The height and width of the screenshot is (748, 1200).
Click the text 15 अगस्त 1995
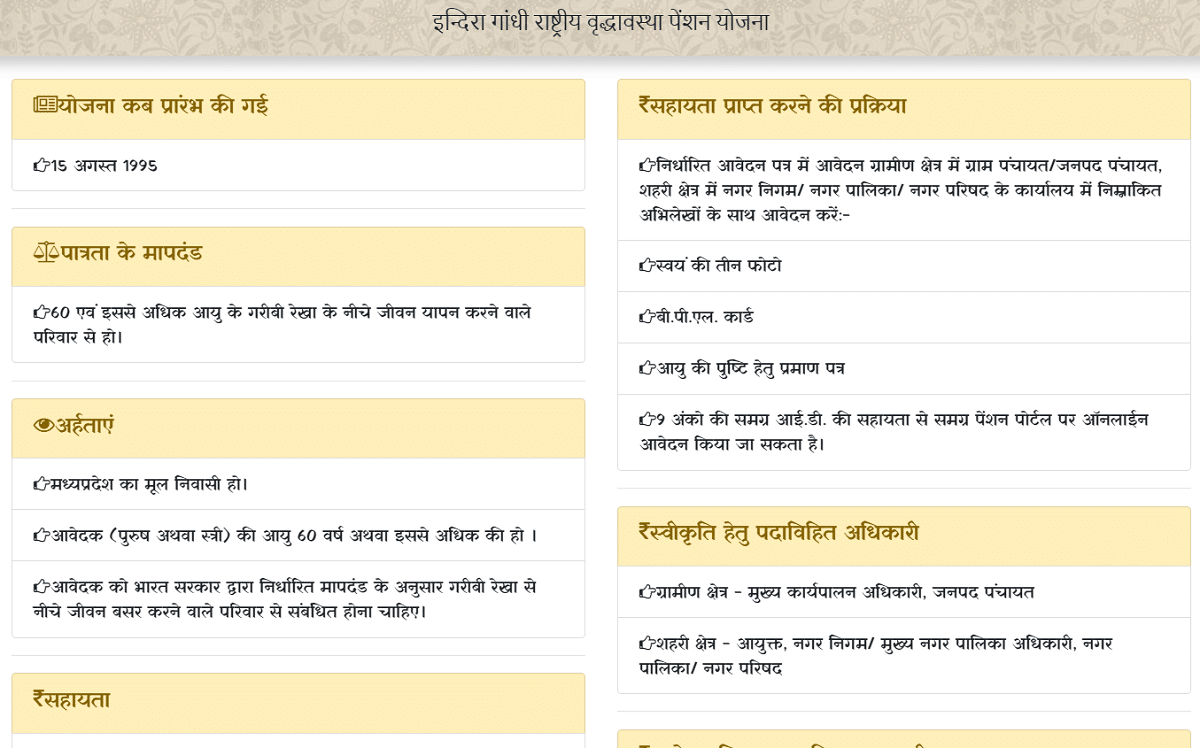coord(104,166)
